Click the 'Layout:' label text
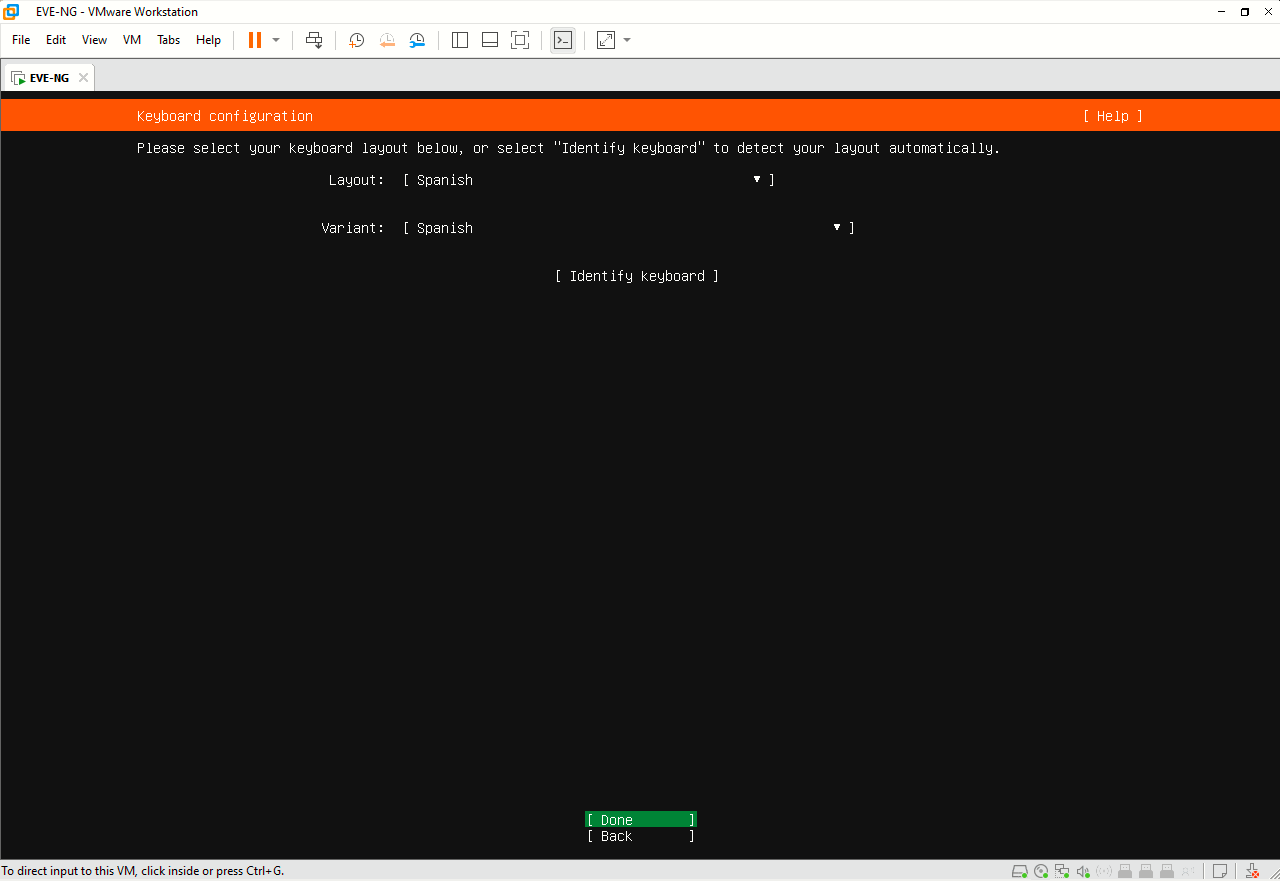1280x881 pixels. pyautogui.click(x=357, y=180)
